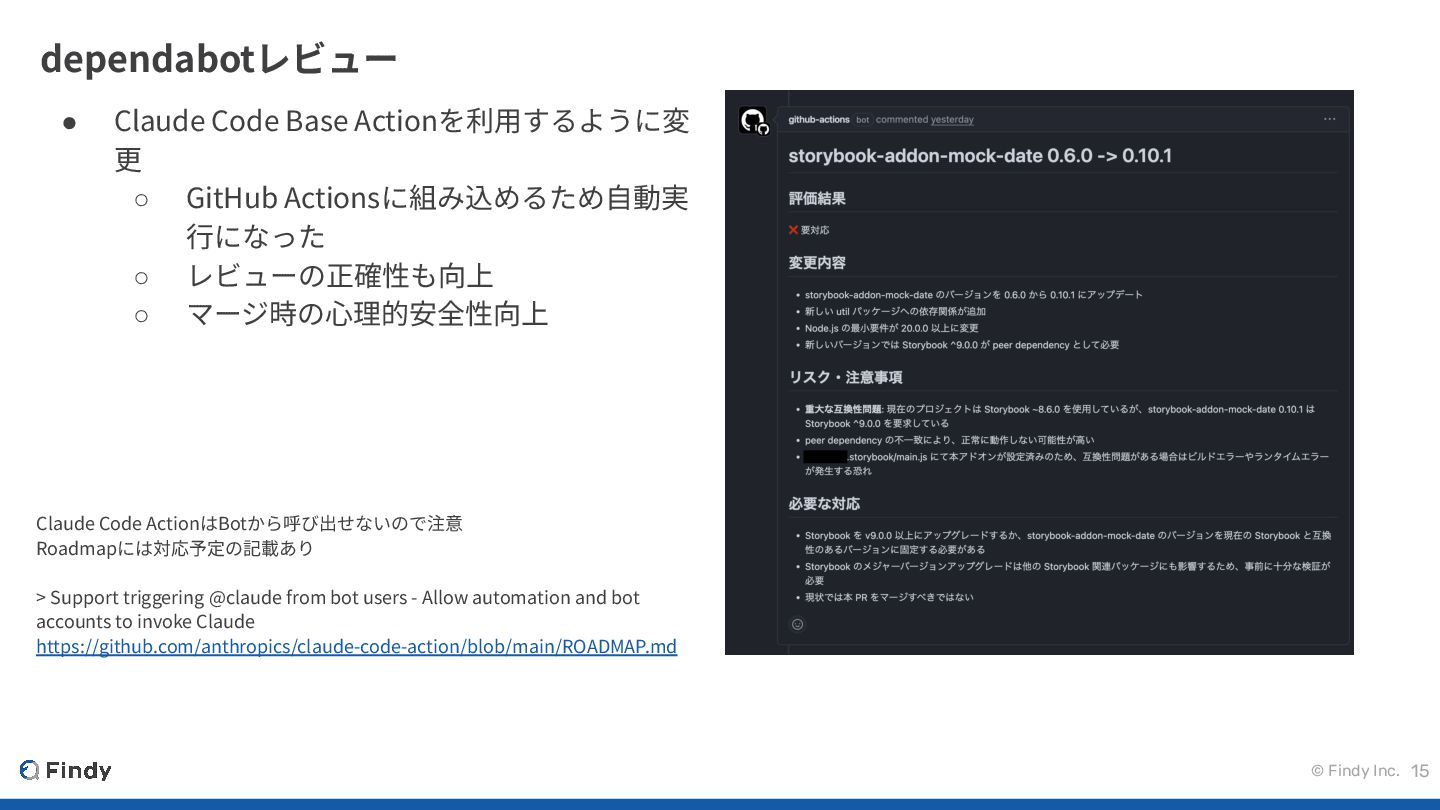Click the Findy logo in the footer
The image size is (1440, 810).
coord(66,770)
